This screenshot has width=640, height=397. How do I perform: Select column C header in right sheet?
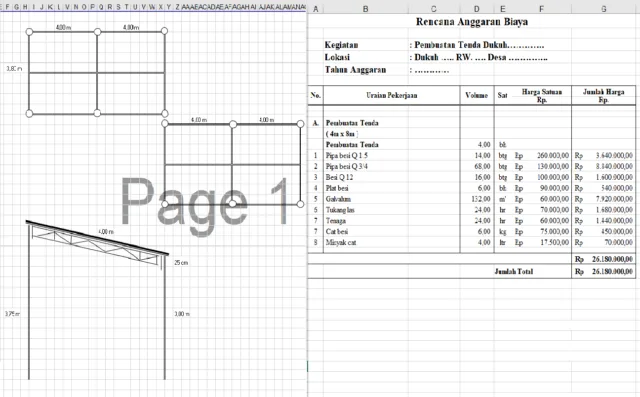(x=433, y=9)
